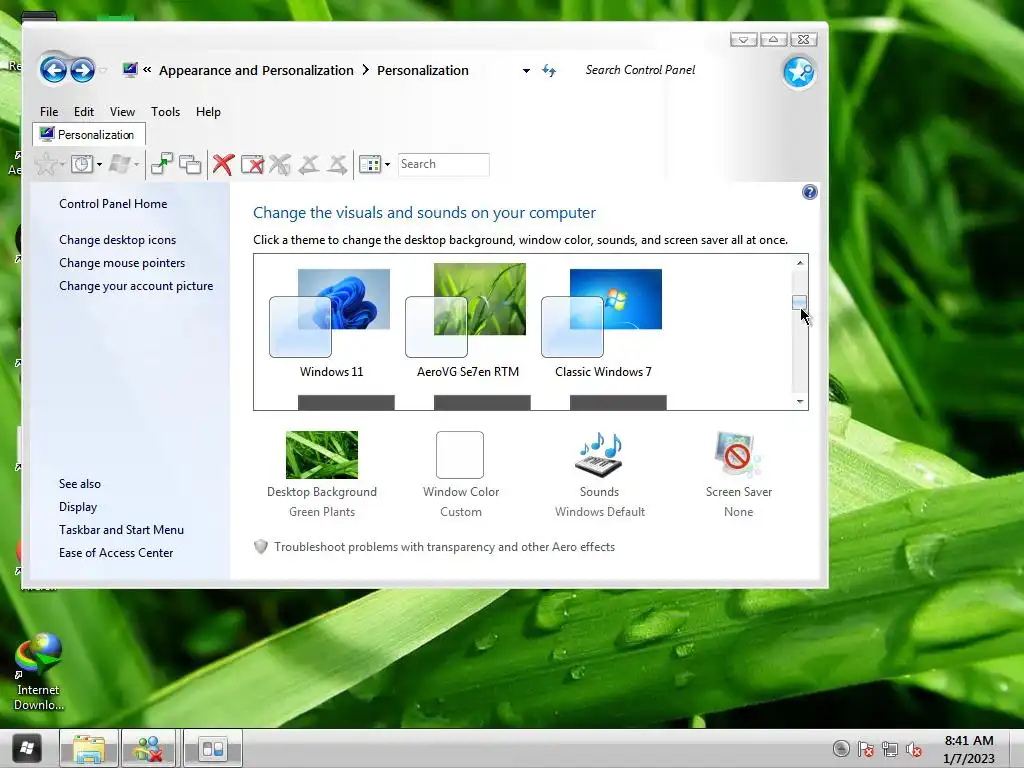The height and width of the screenshot is (768, 1024).
Task: Open the View menu
Action: coord(122,112)
